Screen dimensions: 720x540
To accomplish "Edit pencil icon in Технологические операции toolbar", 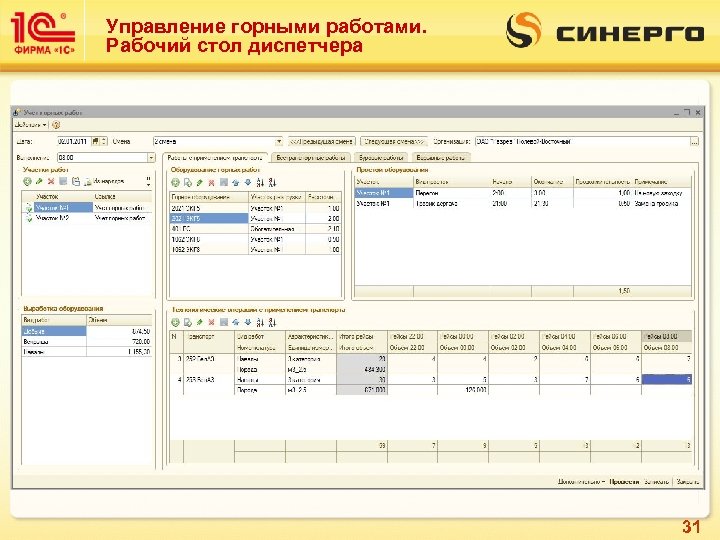I will [x=199, y=322].
